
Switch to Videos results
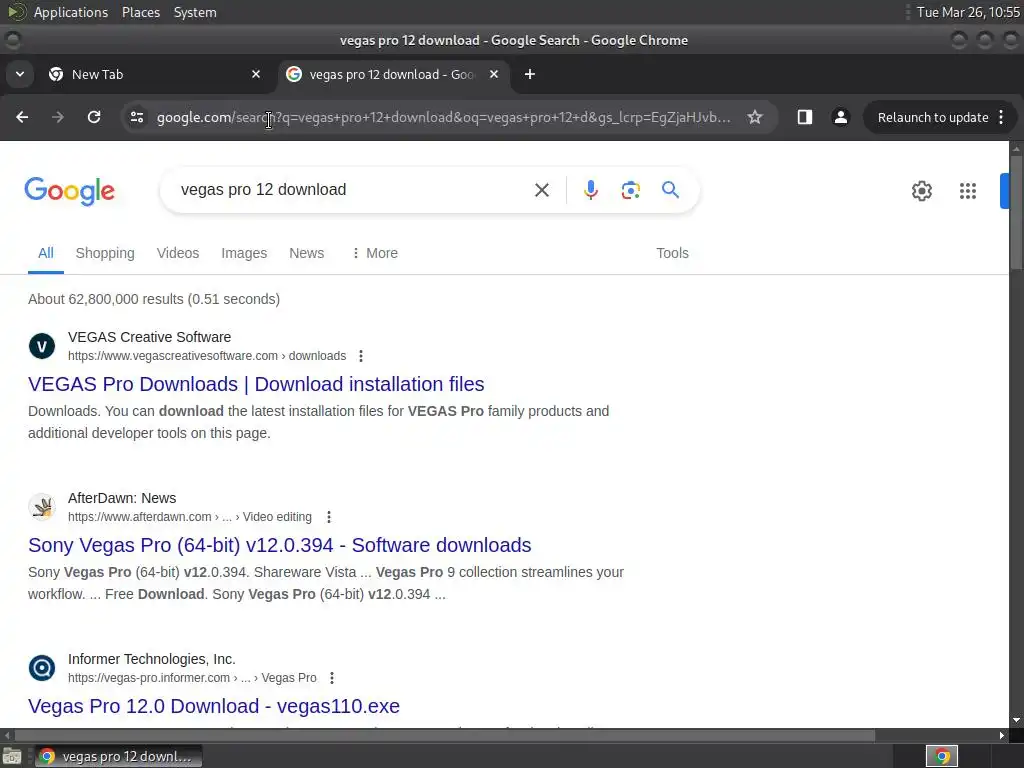(x=178, y=253)
